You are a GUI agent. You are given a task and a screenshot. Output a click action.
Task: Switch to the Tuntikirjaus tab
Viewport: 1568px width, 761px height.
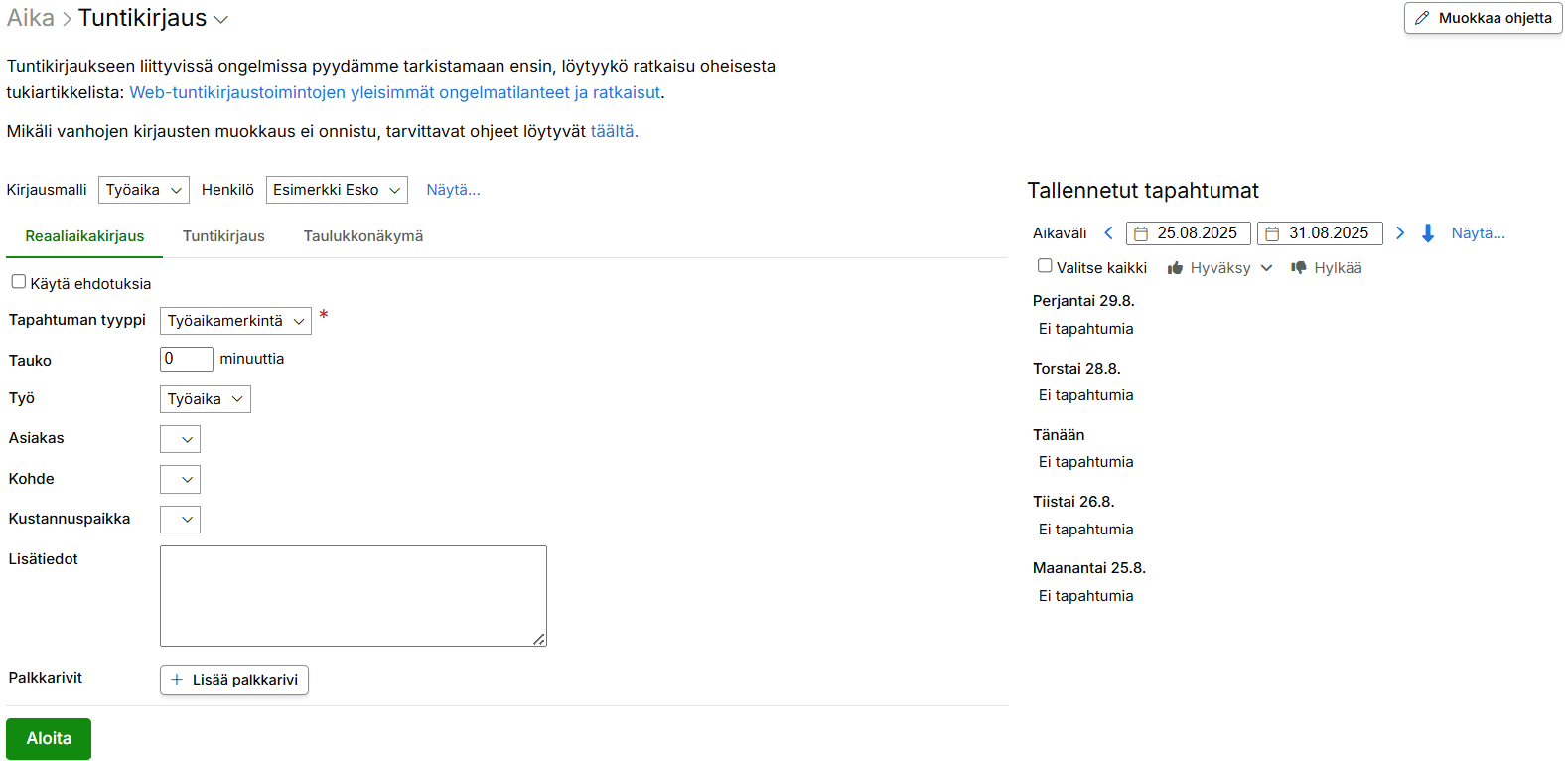(223, 236)
